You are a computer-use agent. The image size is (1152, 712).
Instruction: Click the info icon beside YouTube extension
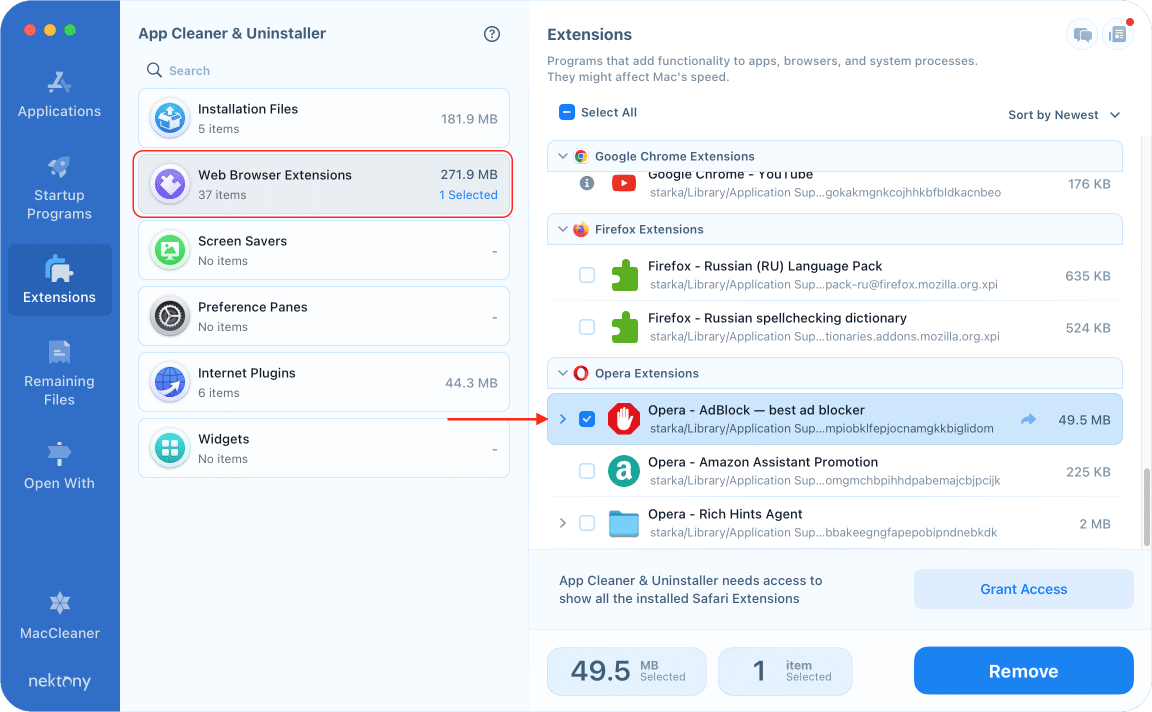pyautogui.click(x=587, y=183)
